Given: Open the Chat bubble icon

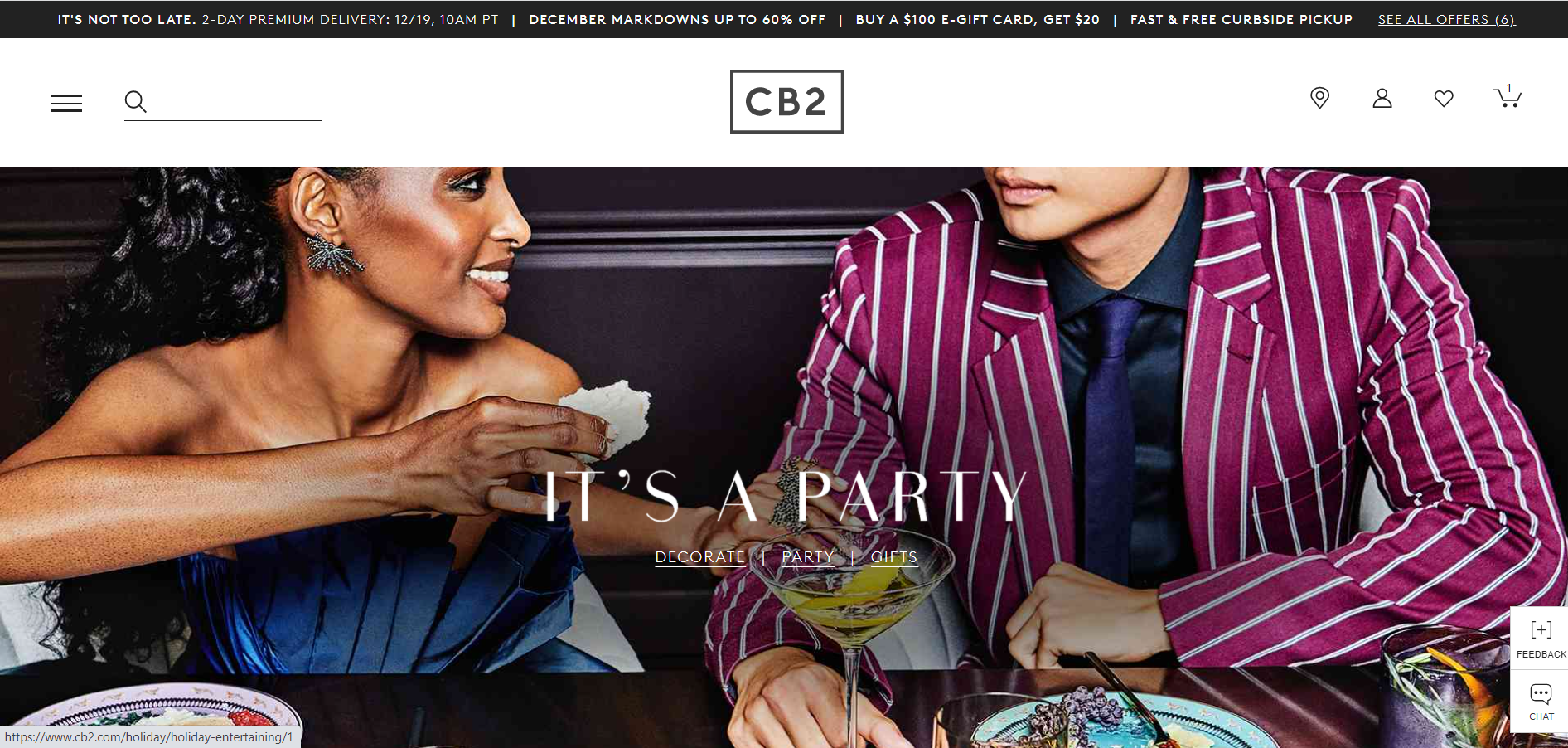Looking at the screenshot, I should (1541, 693).
